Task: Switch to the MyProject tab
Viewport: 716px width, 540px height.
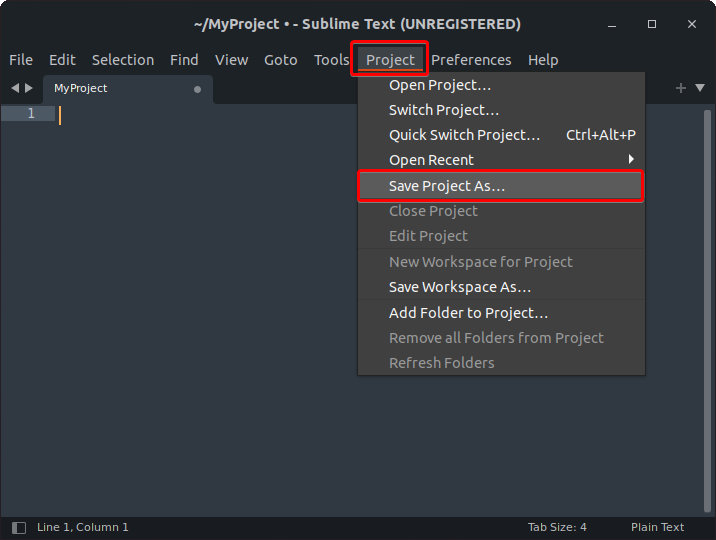Action: click(128, 89)
